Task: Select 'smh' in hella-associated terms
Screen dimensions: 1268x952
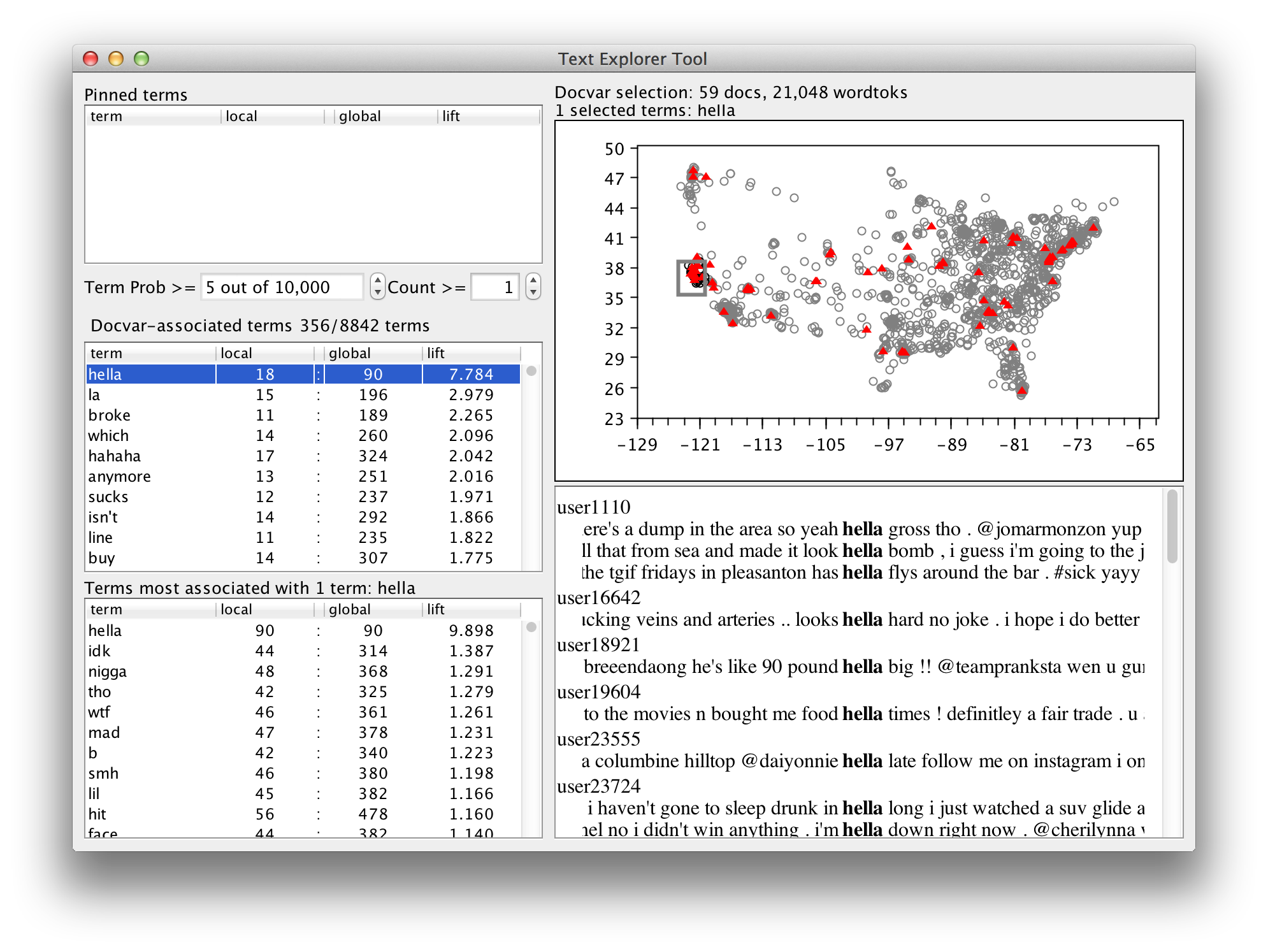Action: pyautogui.click(x=303, y=773)
